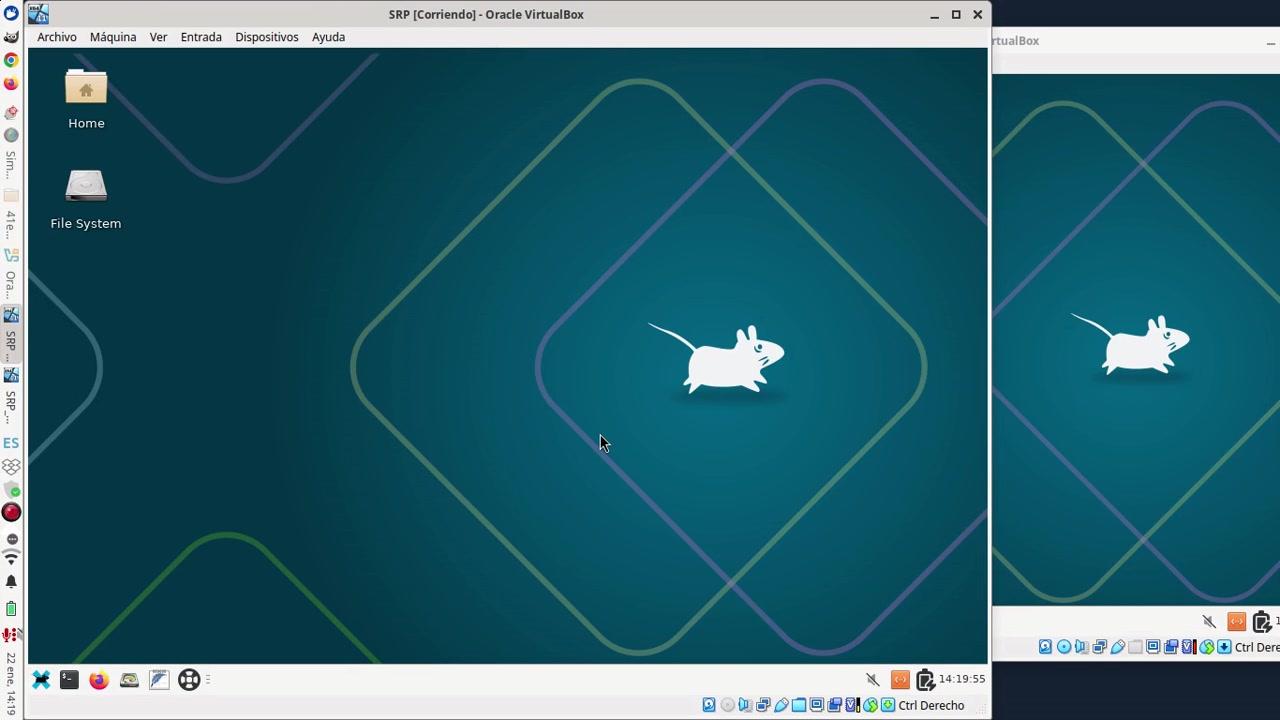Click the host battery tray icon
The height and width of the screenshot is (720, 1280).
coord(11,608)
